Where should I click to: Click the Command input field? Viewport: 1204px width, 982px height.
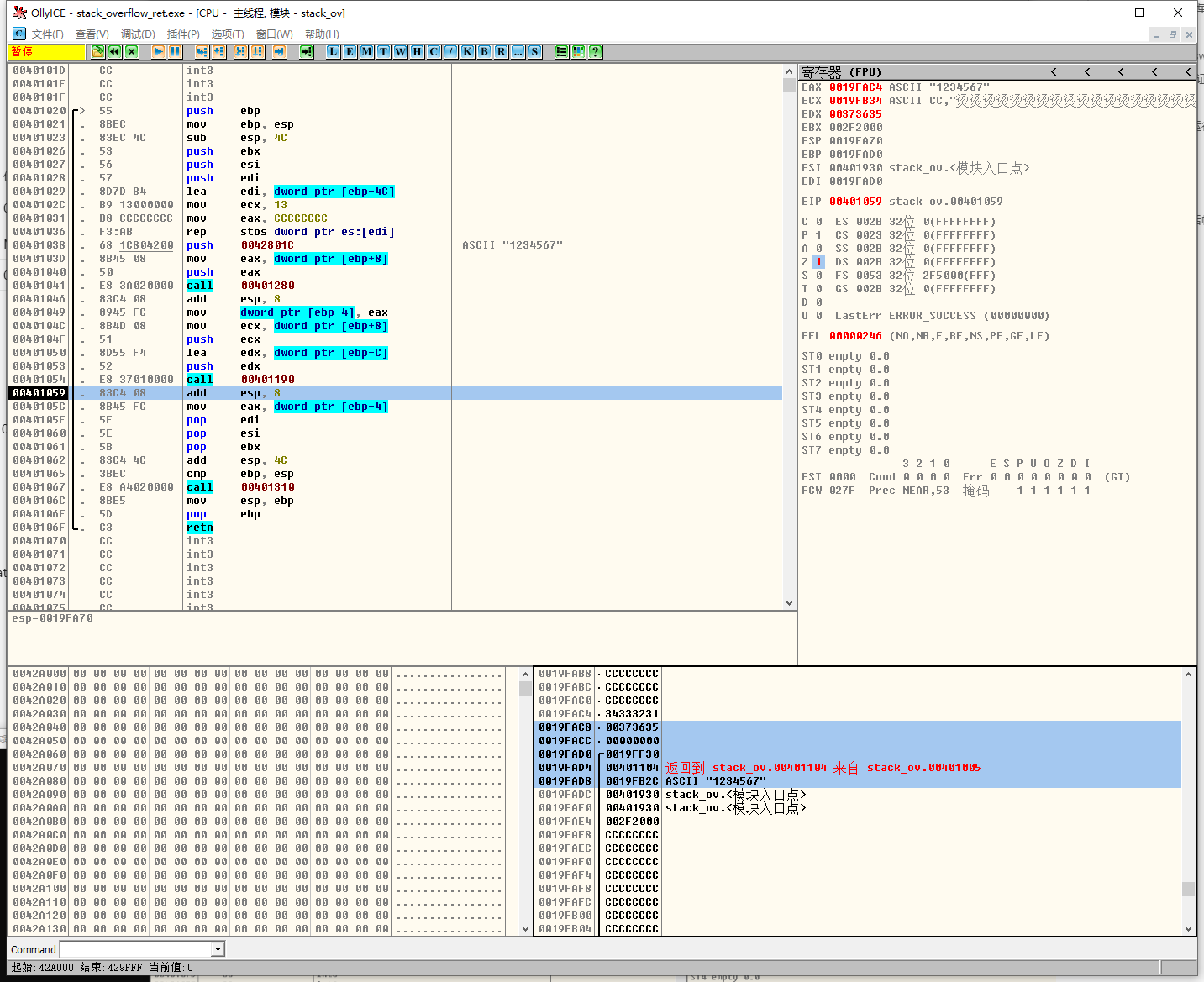136,949
